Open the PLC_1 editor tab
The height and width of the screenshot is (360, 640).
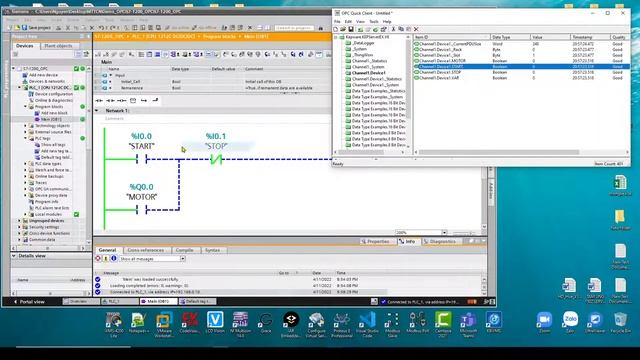[x=119, y=302]
